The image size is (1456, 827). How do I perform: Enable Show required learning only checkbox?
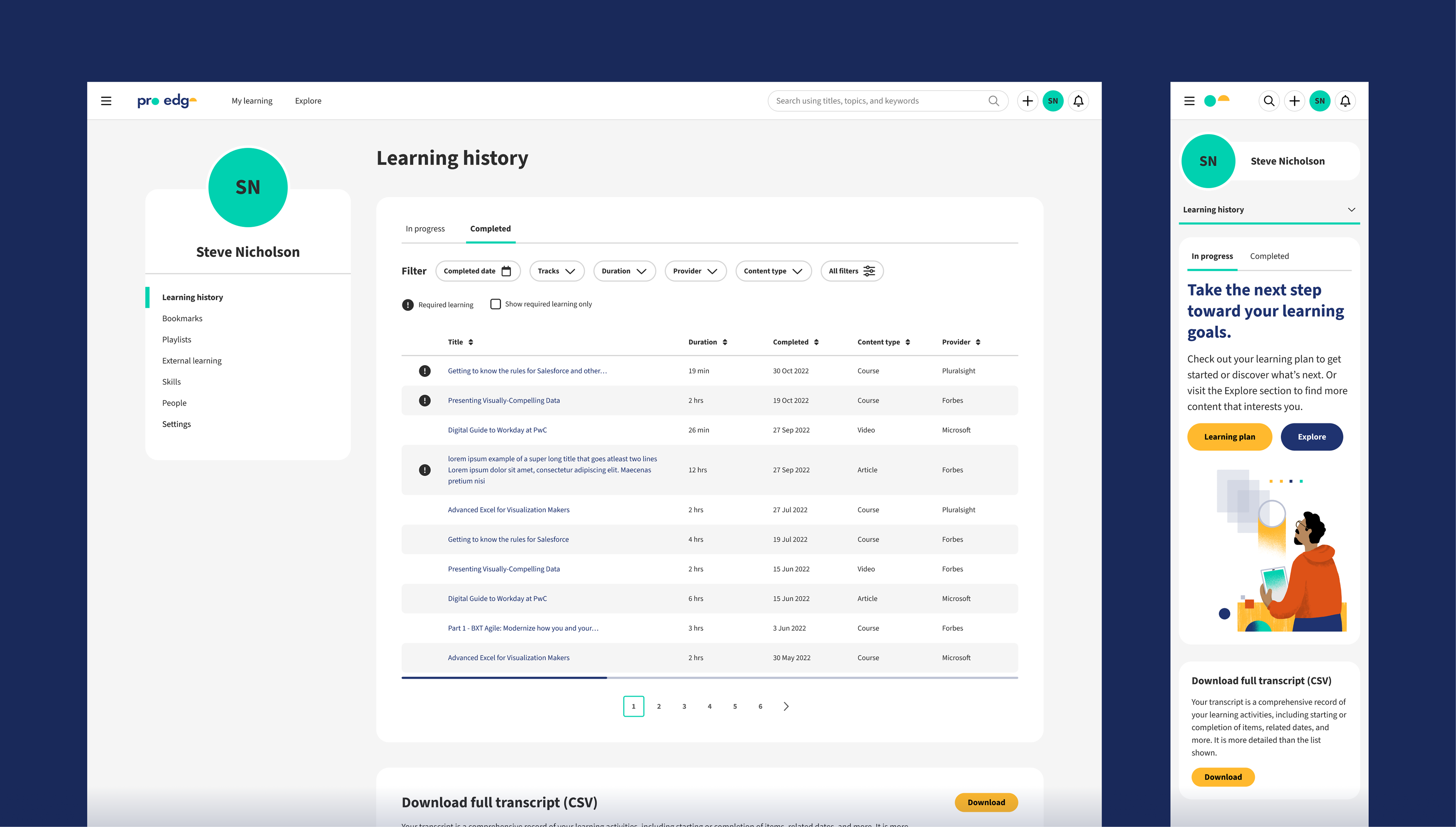495,304
